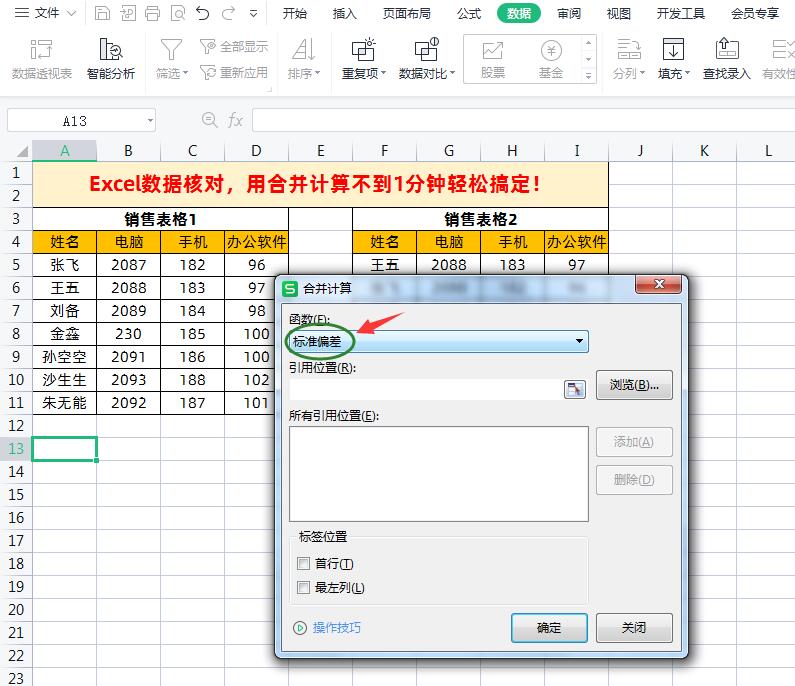Switch to the 开始 tab
This screenshot has height=686, width=795.
pos(295,13)
